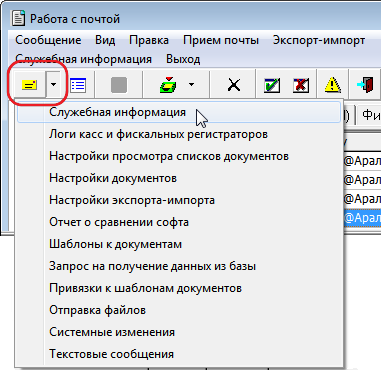The width and height of the screenshot is (381, 370).
Task: Select Шаблоны к документам entry
Action: 179,244
